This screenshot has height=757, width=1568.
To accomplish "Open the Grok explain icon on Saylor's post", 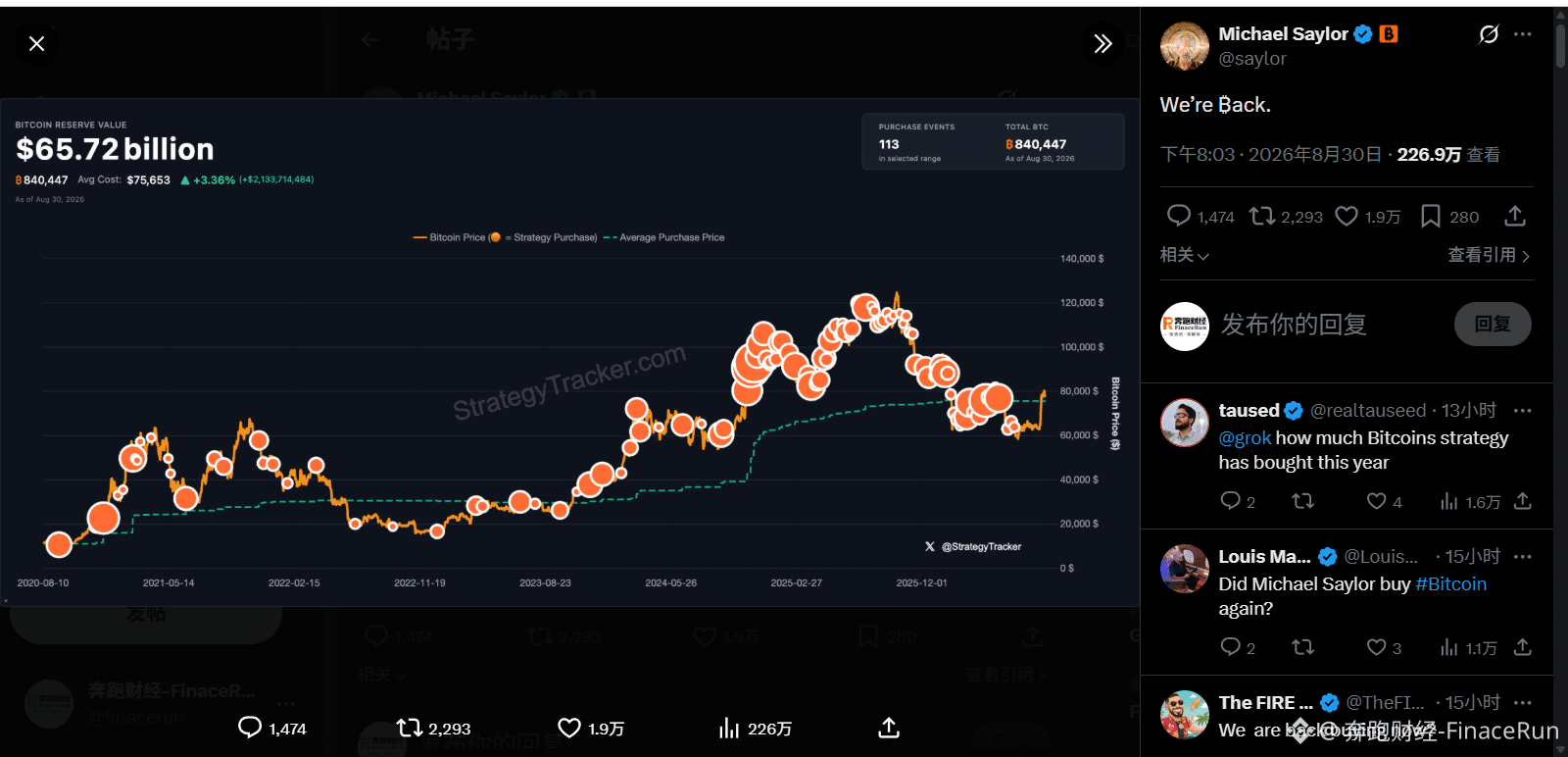I will tap(1489, 34).
